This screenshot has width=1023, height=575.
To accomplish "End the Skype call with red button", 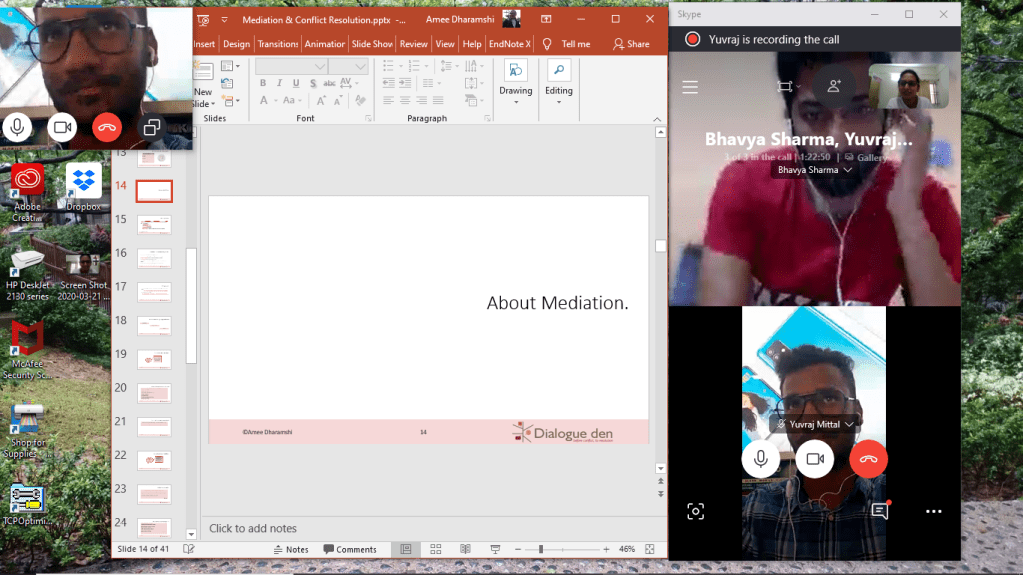I will coord(868,458).
